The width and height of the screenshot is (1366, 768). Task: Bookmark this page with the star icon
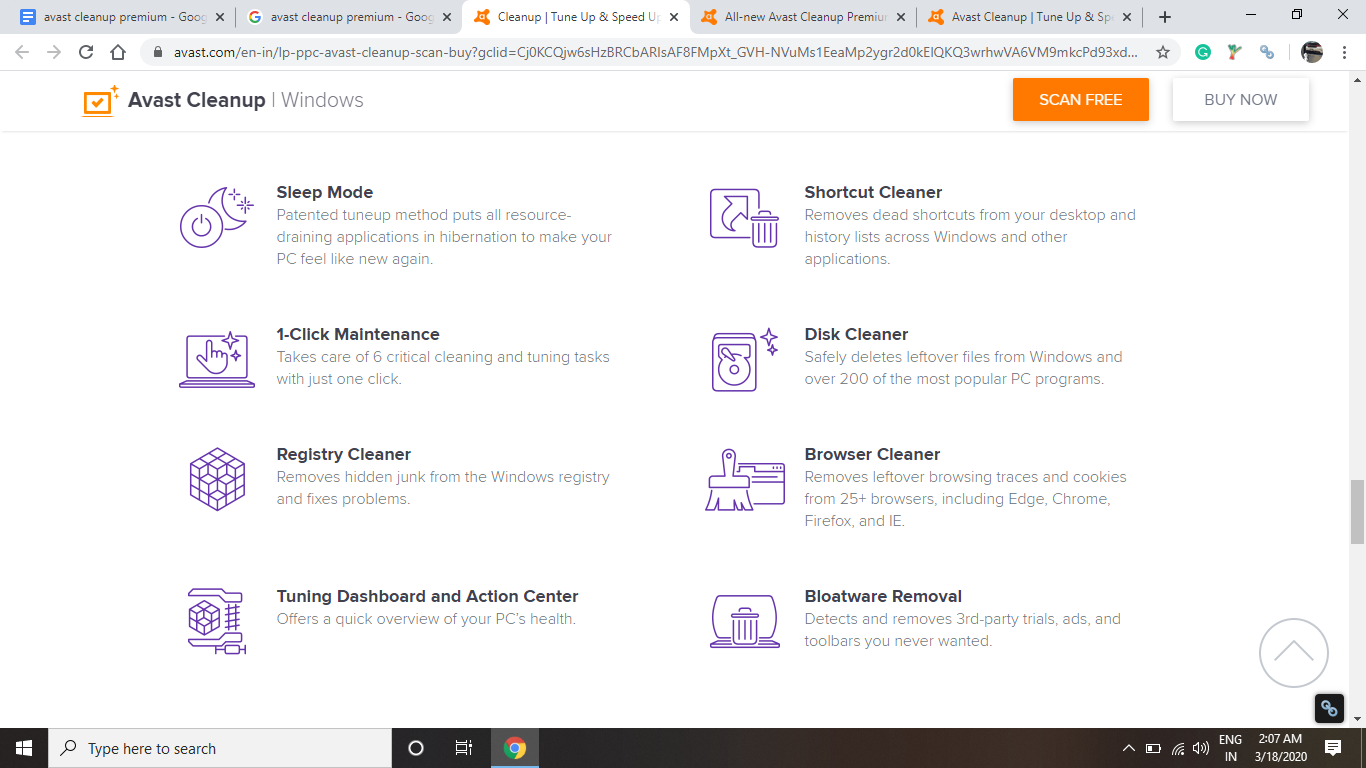1163,53
